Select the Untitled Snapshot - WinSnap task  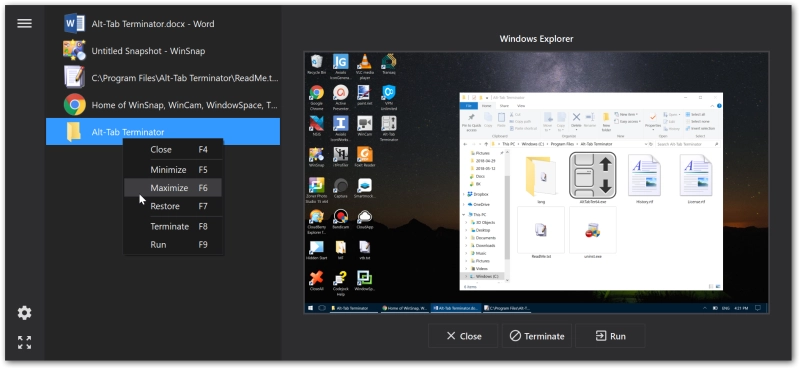coord(163,51)
